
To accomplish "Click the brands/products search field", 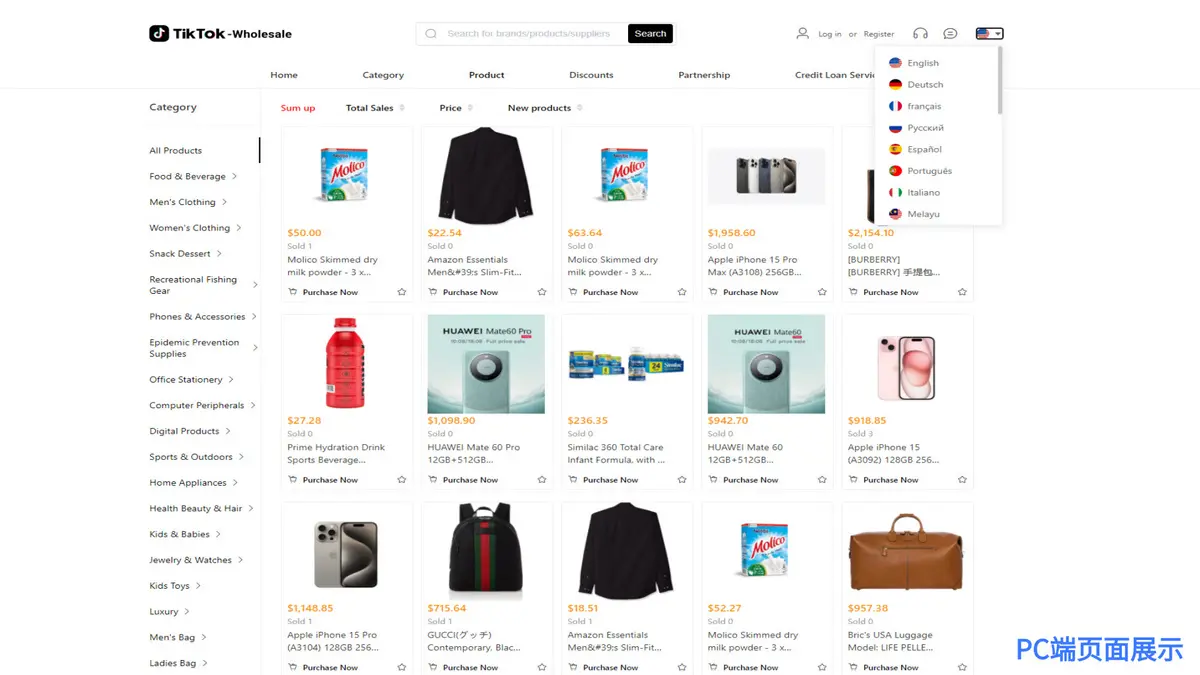I will [530, 34].
